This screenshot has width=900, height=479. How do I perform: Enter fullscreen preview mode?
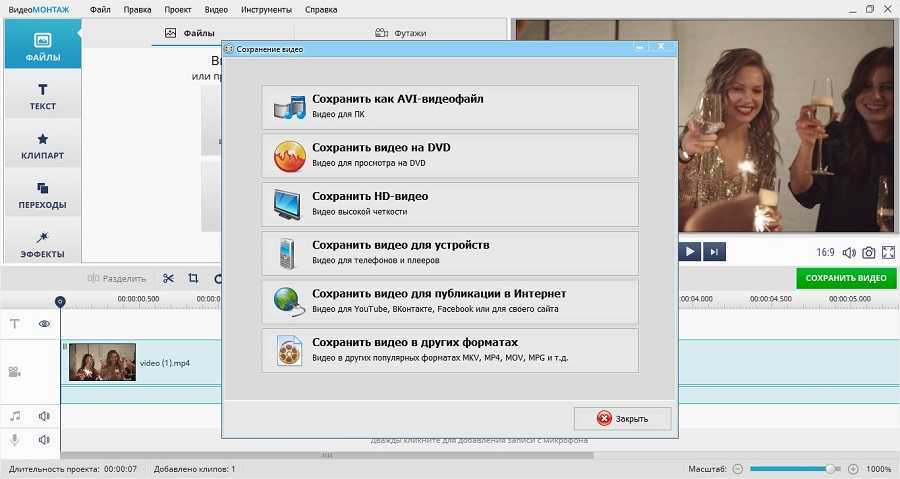tap(888, 253)
